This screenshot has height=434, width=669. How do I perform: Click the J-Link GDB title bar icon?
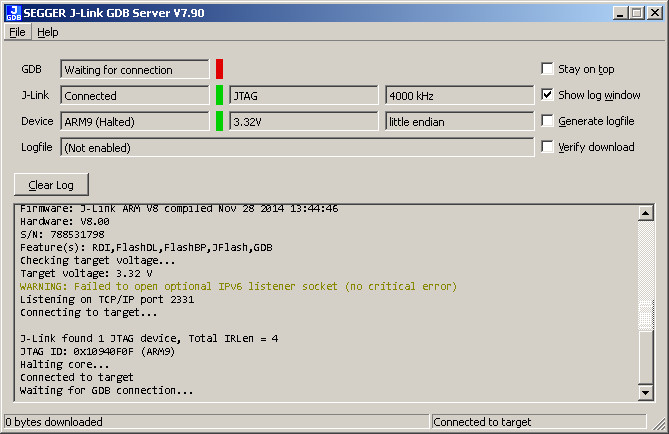pyautogui.click(x=13, y=13)
